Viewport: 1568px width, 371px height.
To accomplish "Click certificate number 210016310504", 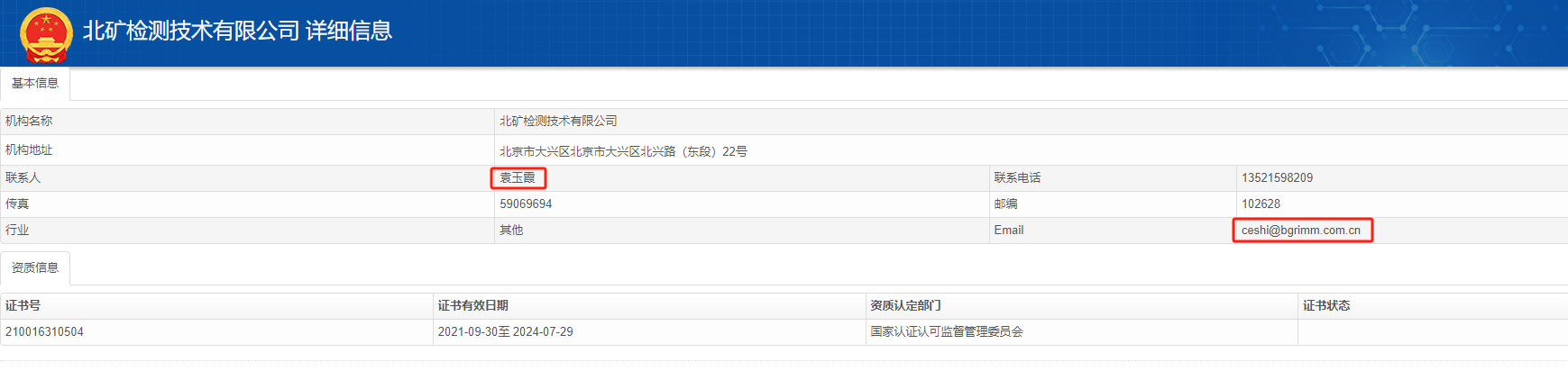I will pyautogui.click(x=44, y=331).
